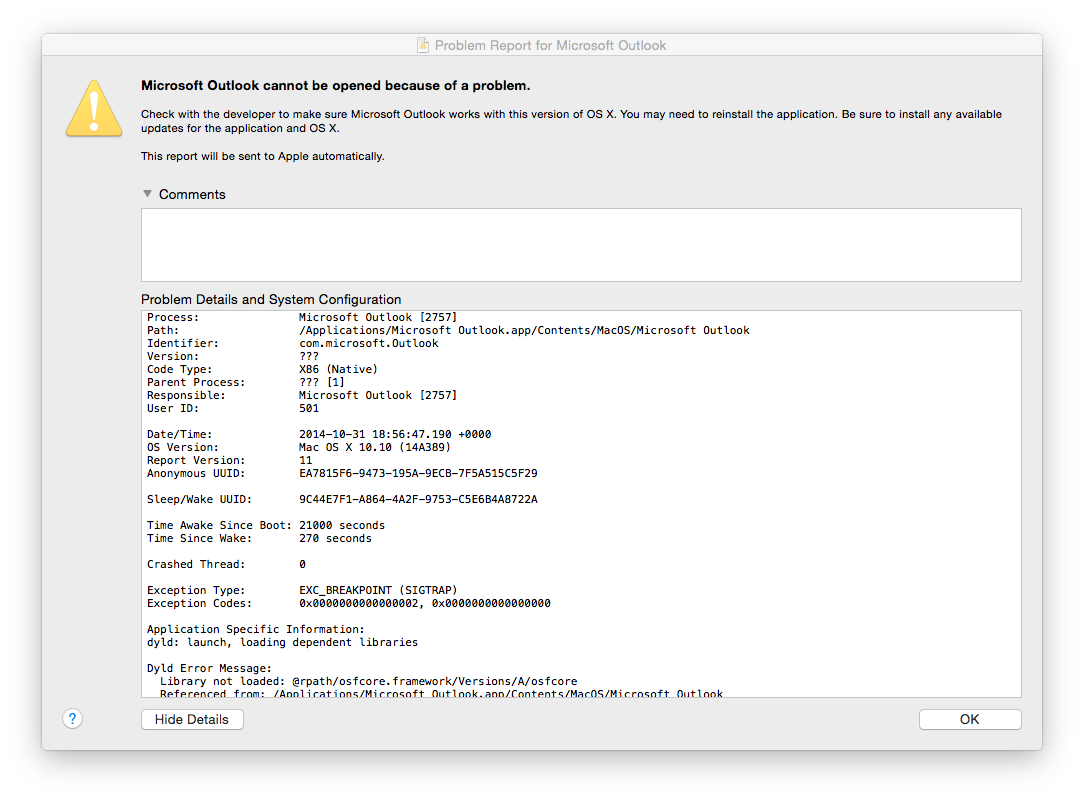Screen dimensions: 1084x800
Task: Click the Exception Type 'EXC_BREAKPOINT (SIGTRAP)'
Action: point(378,590)
